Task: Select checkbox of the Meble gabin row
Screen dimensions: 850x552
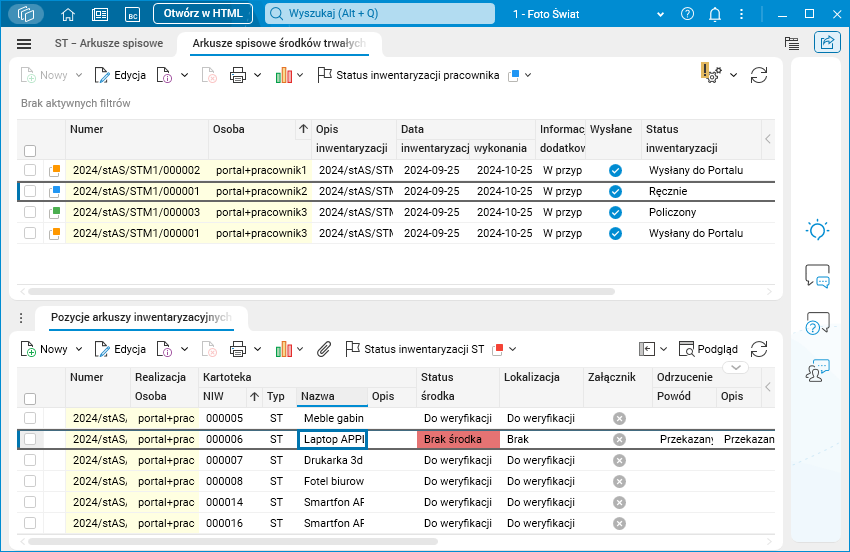Action: 30,418
